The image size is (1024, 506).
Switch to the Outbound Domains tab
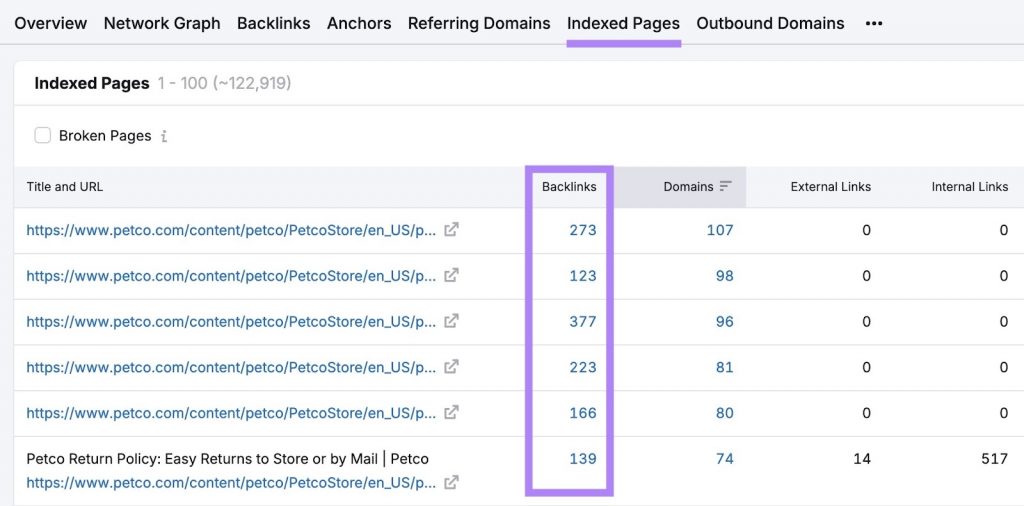[x=771, y=24]
